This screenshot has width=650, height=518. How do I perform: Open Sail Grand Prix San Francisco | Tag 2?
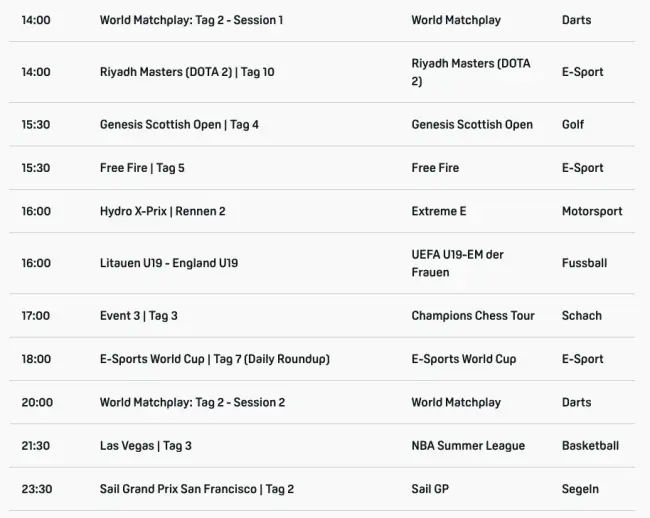(197, 489)
